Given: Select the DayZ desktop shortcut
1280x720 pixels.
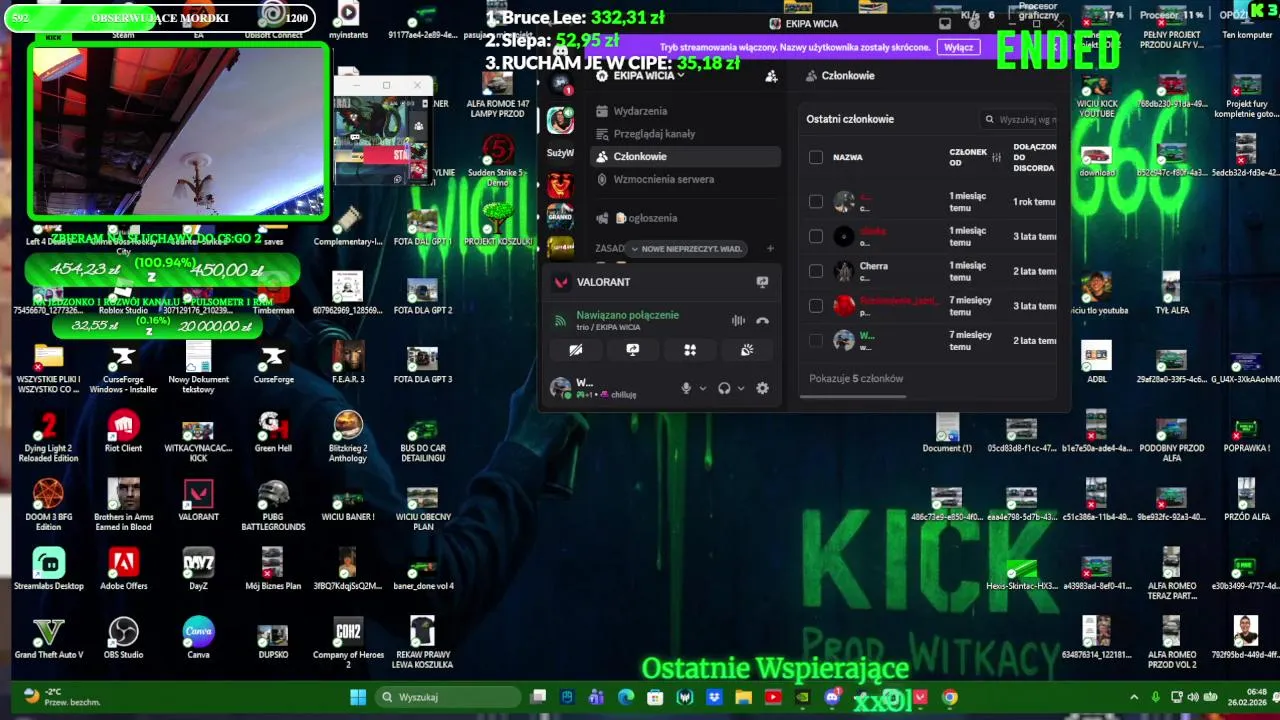Looking at the screenshot, I should pos(198,570).
